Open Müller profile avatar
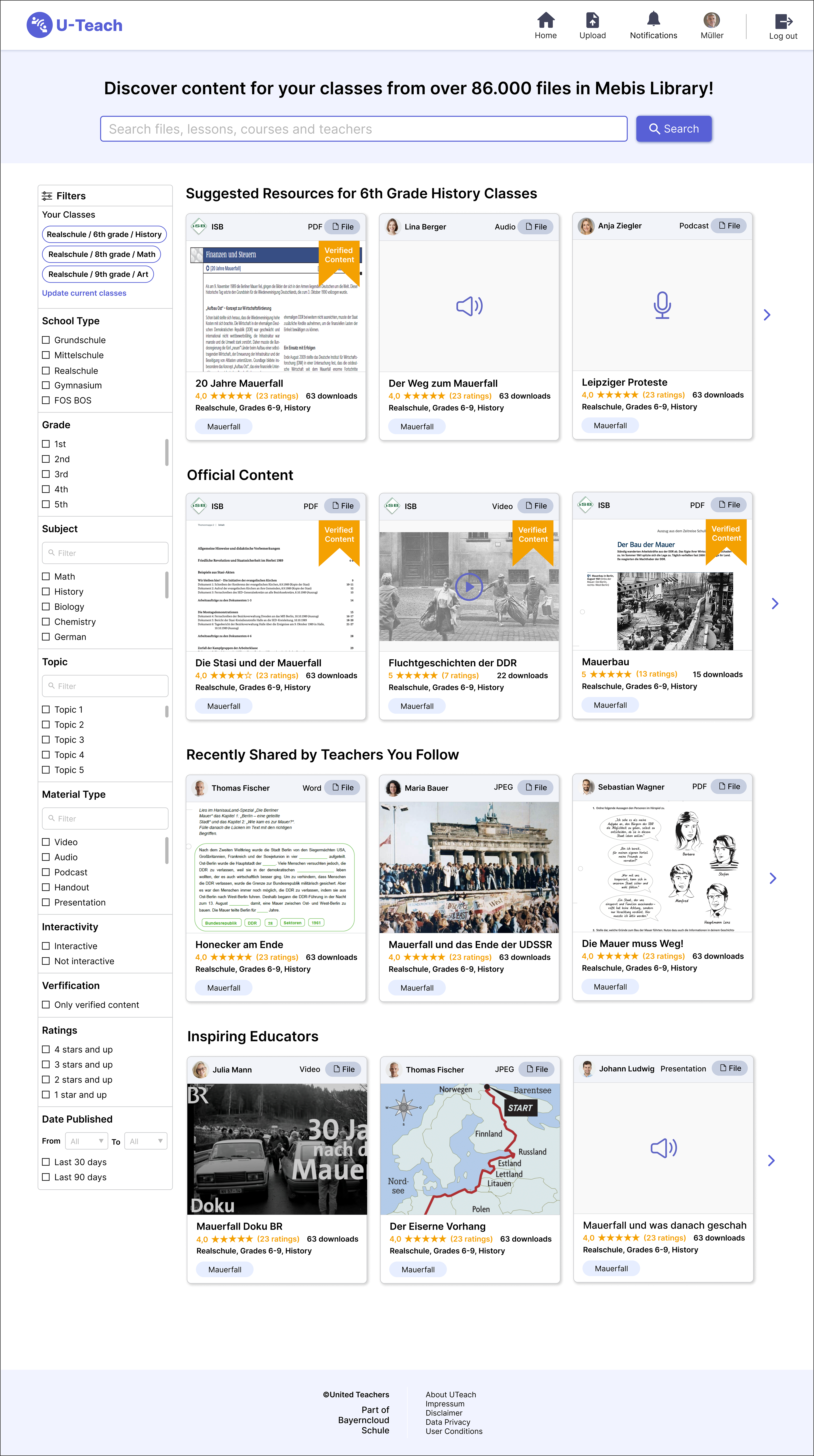814x1456 pixels. point(712,20)
